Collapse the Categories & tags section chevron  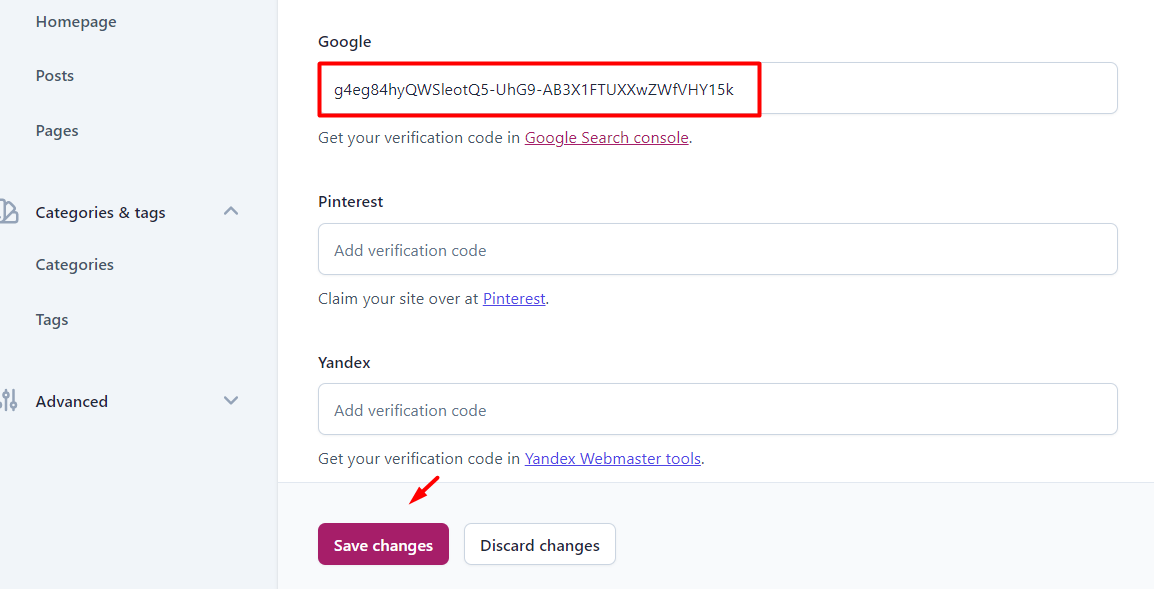pos(231,211)
